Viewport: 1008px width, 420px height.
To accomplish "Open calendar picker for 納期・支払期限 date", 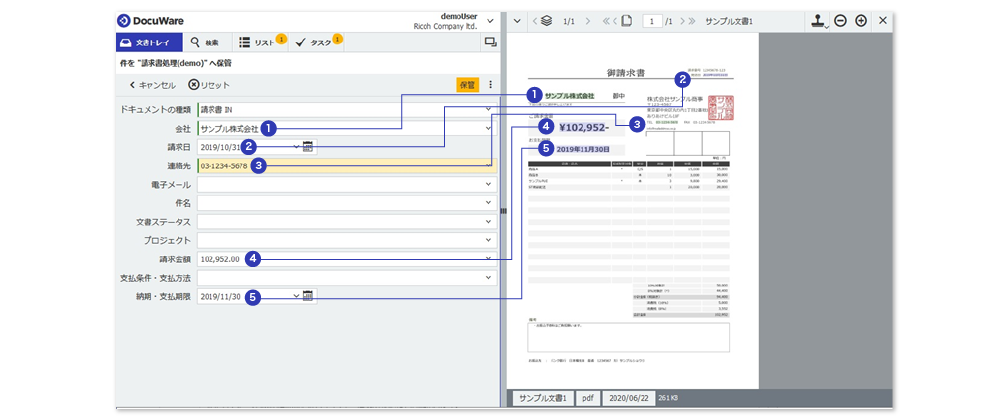I will tap(307, 296).
